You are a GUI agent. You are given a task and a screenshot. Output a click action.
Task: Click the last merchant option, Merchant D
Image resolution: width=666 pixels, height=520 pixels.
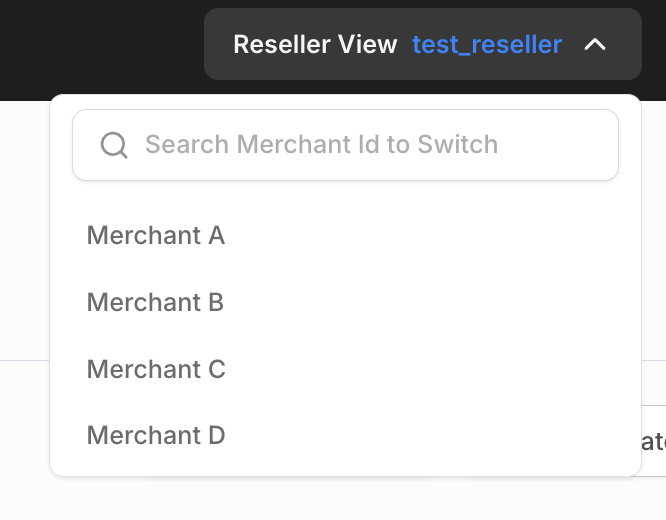click(156, 435)
